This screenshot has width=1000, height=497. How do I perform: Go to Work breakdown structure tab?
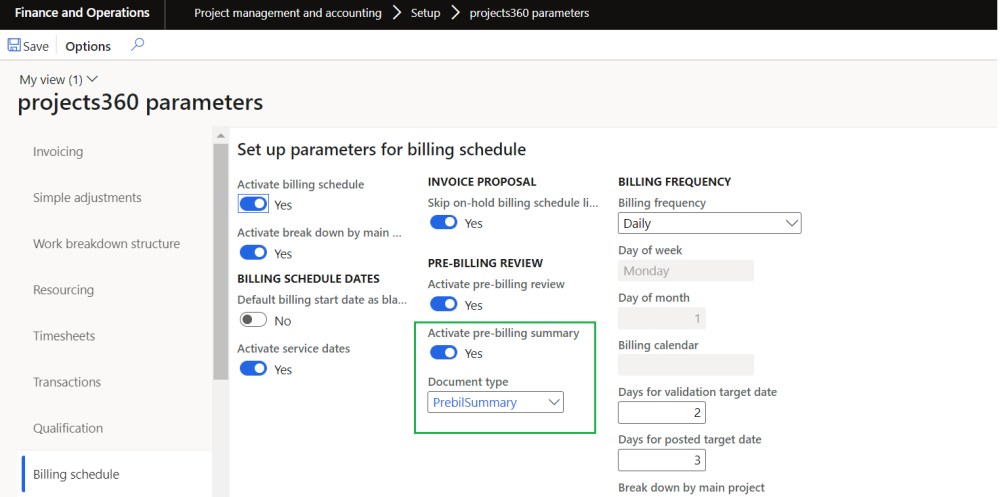click(106, 244)
